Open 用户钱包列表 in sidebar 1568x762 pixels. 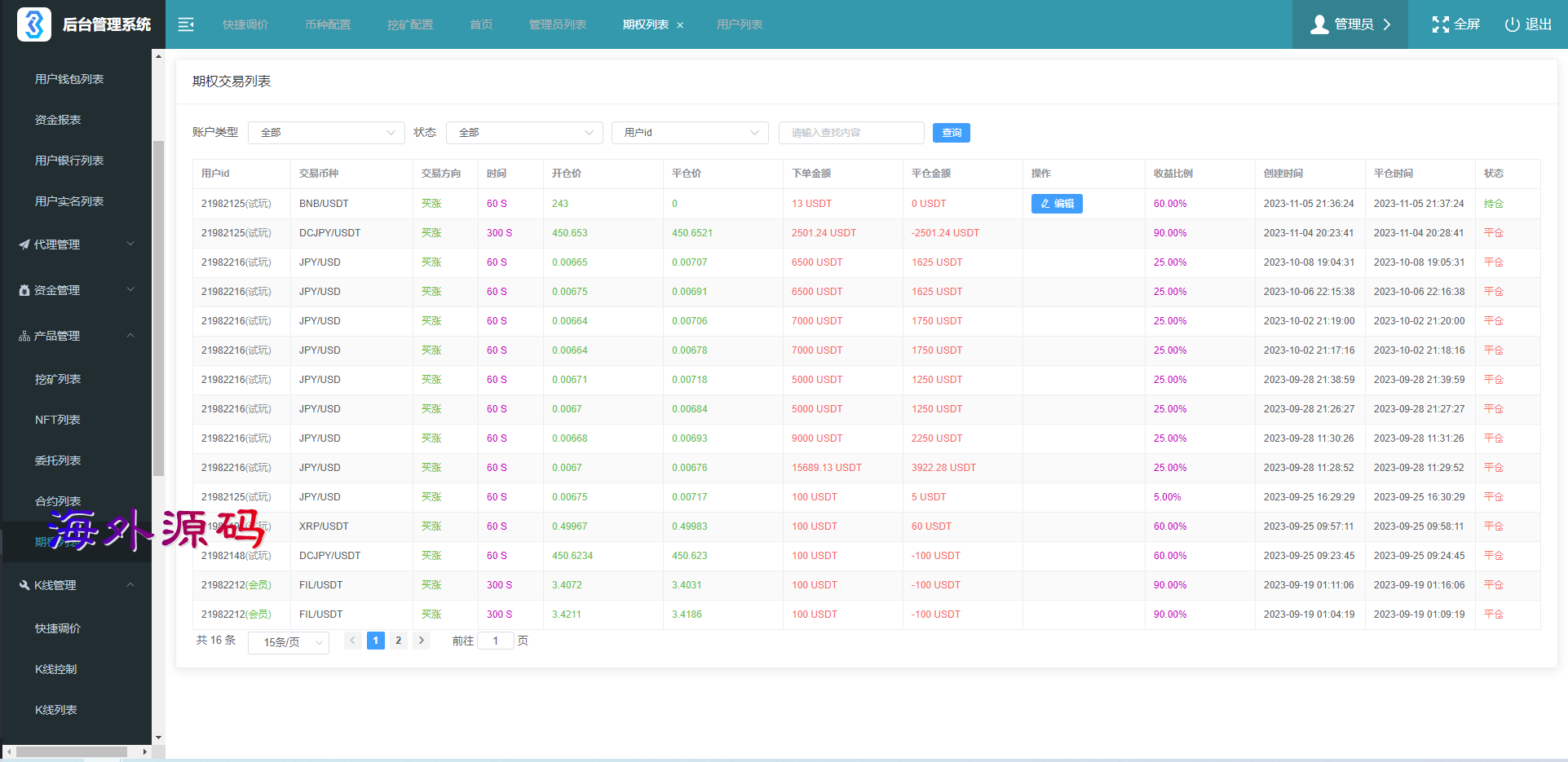tap(69, 79)
